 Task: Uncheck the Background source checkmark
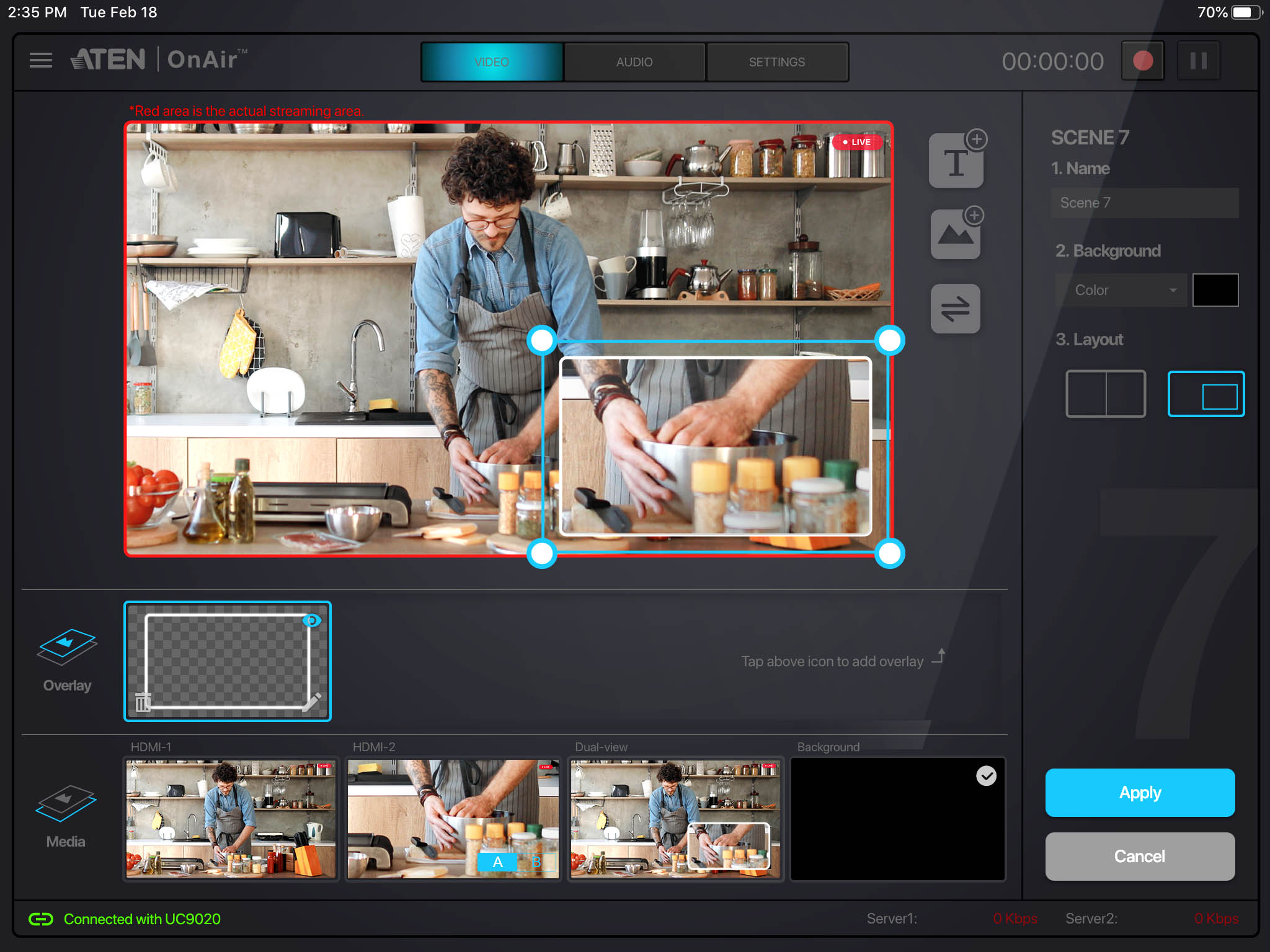click(986, 775)
